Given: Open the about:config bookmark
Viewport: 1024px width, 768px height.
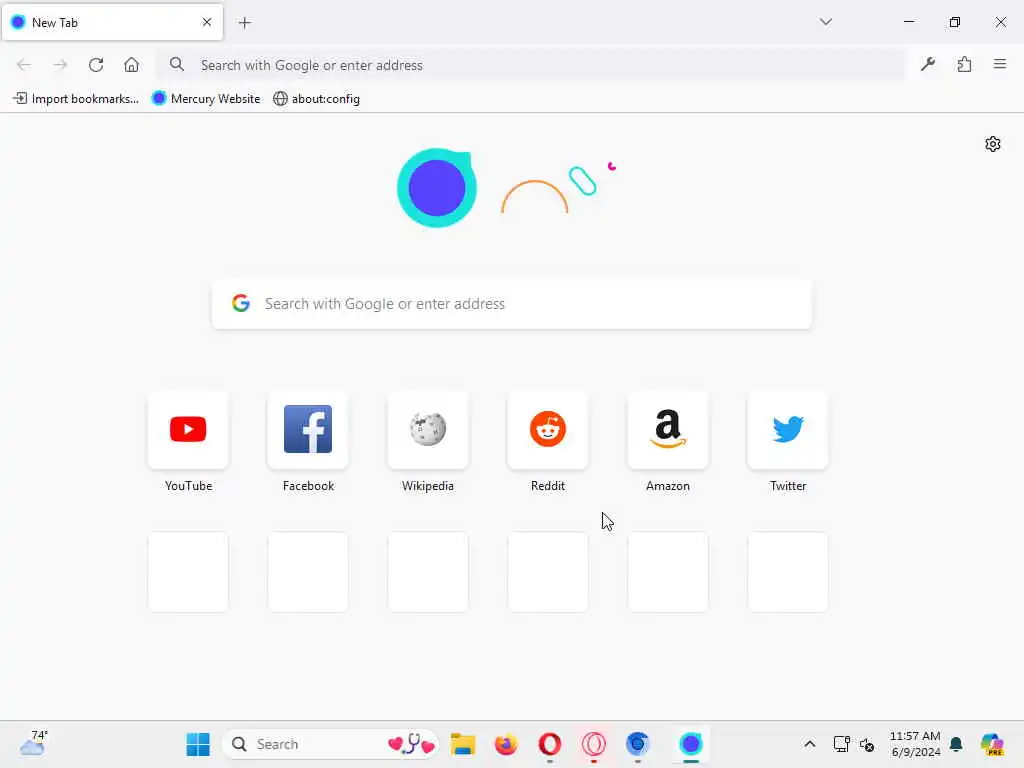Looking at the screenshot, I should (x=317, y=99).
